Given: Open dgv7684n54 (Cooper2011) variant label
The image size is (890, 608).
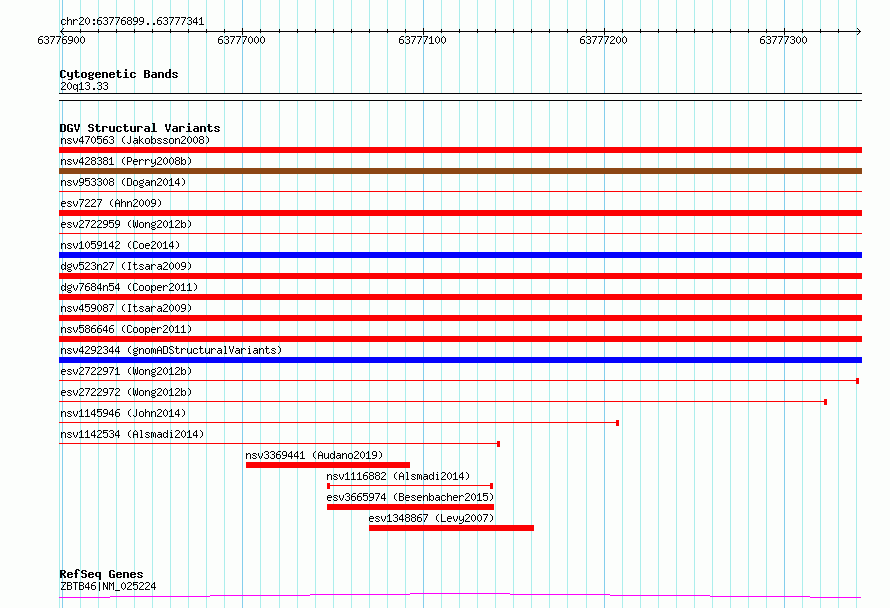Looking at the screenshot, I should [129, 287].
